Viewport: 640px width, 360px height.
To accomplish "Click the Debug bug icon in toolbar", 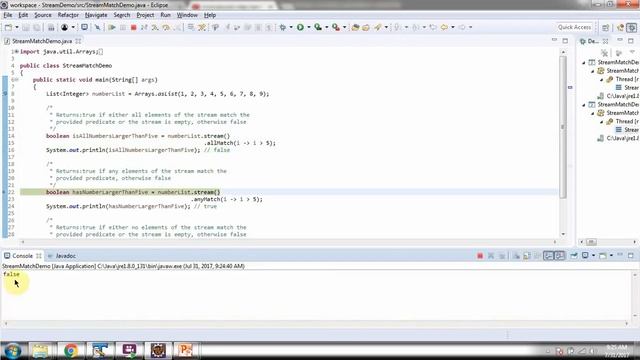I will pyautogui.click(x=282, y=27).
